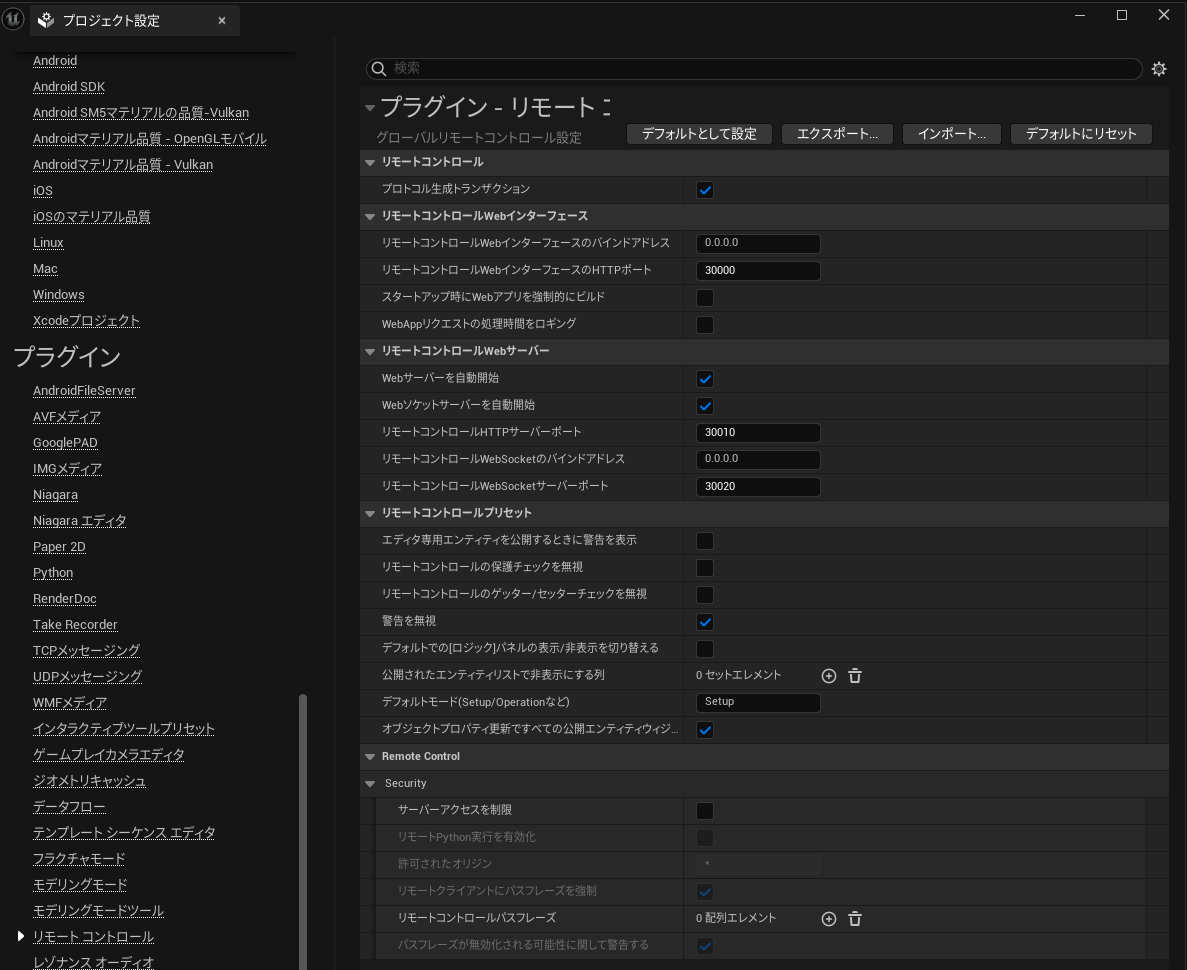Image resolution: width=1187 pixels, height=970 pixels.
Task: Open the settings gear beside the search bar
Action: click(1158, 68)
